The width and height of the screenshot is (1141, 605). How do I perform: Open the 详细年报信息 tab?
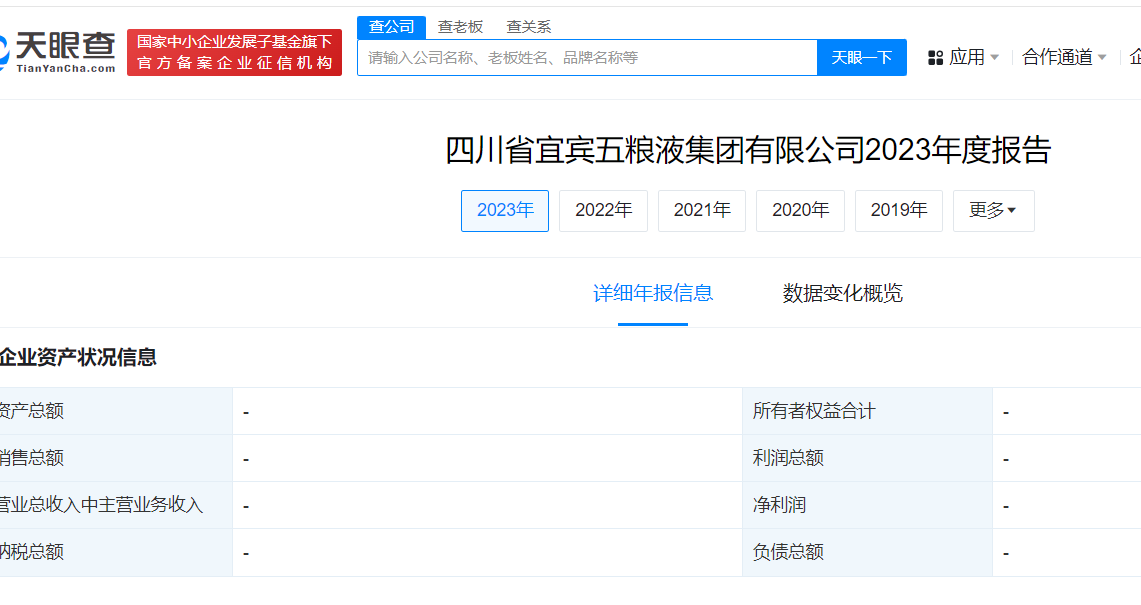653,293
